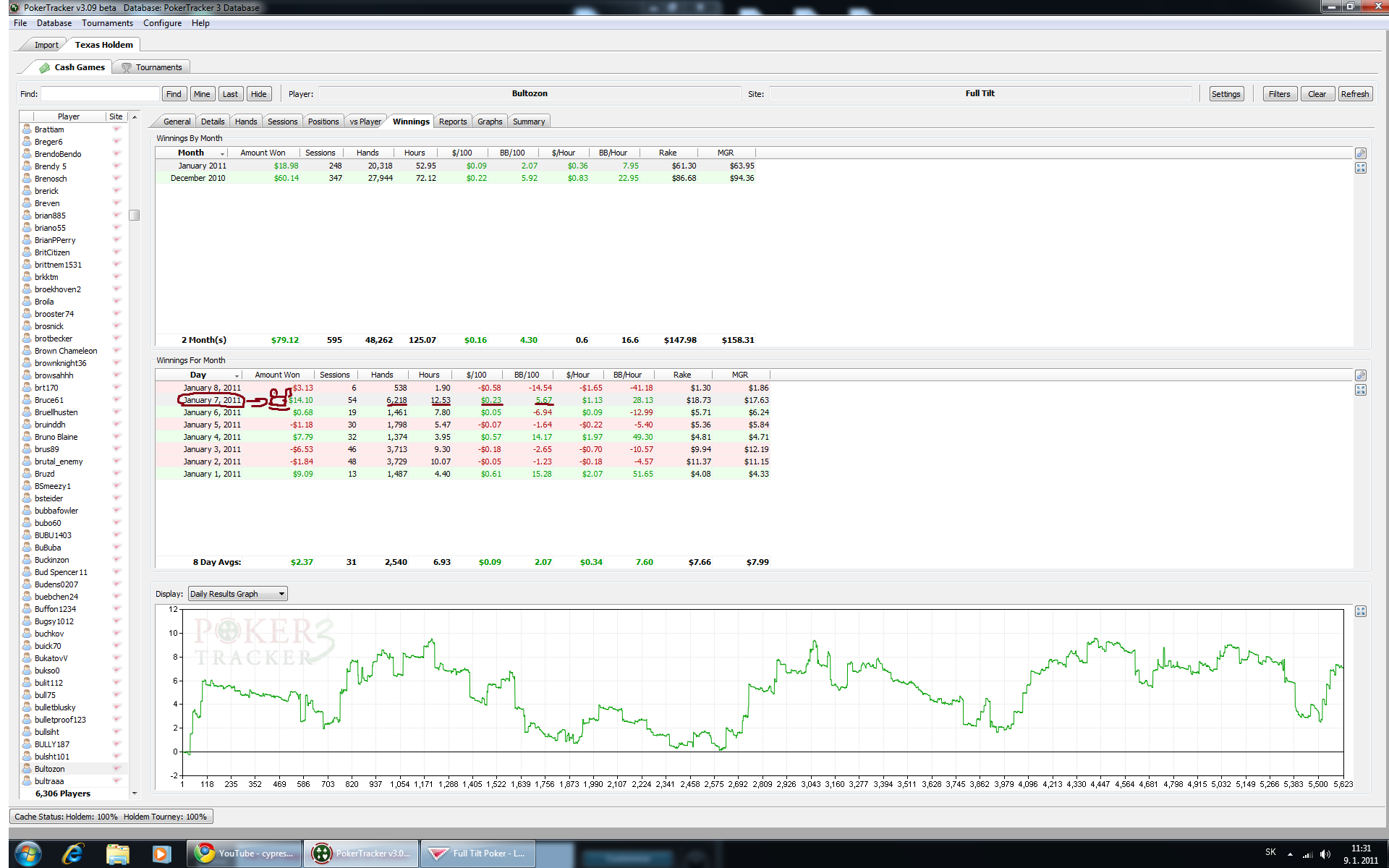
Task: Click the Last button
Action: click(x=230, y=94)
